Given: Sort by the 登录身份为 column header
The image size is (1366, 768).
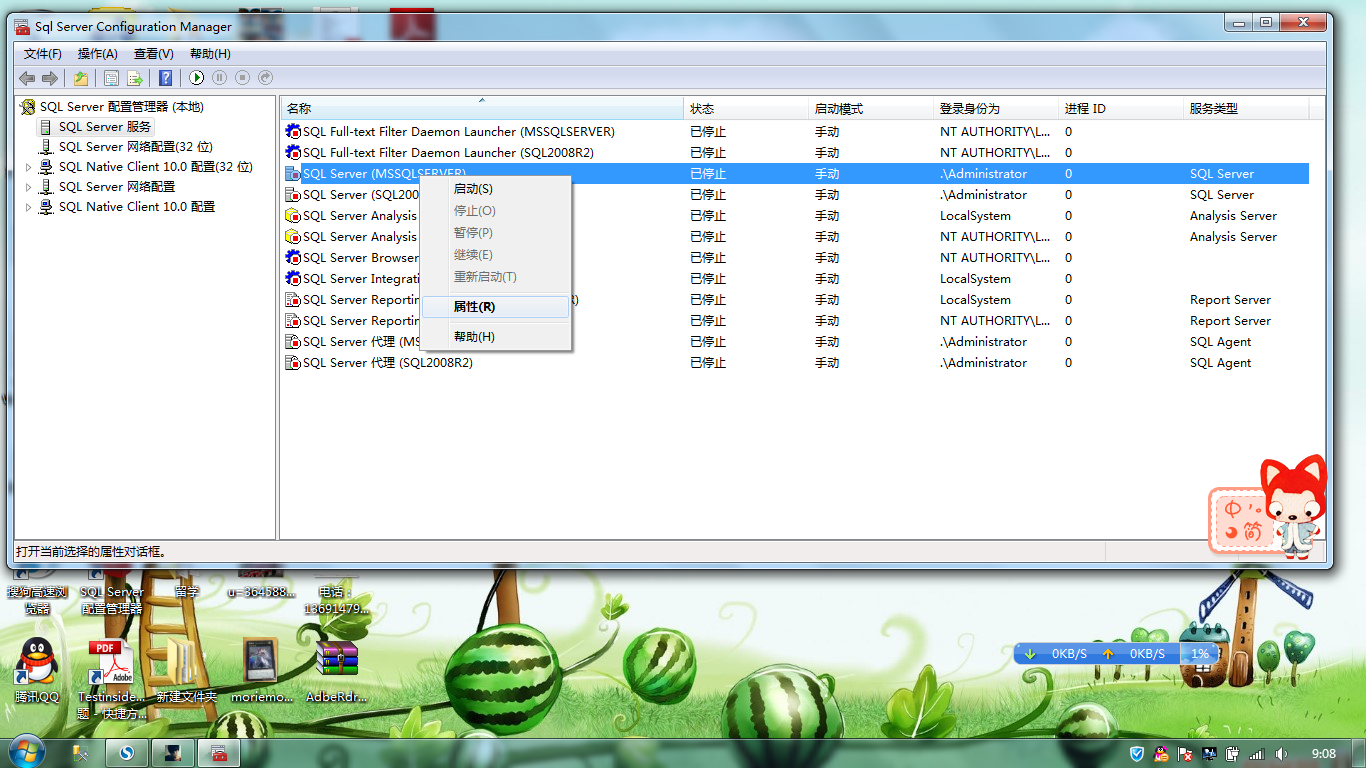Looking at the screenshot, I should pyautogui.click(x=996, y=109).
